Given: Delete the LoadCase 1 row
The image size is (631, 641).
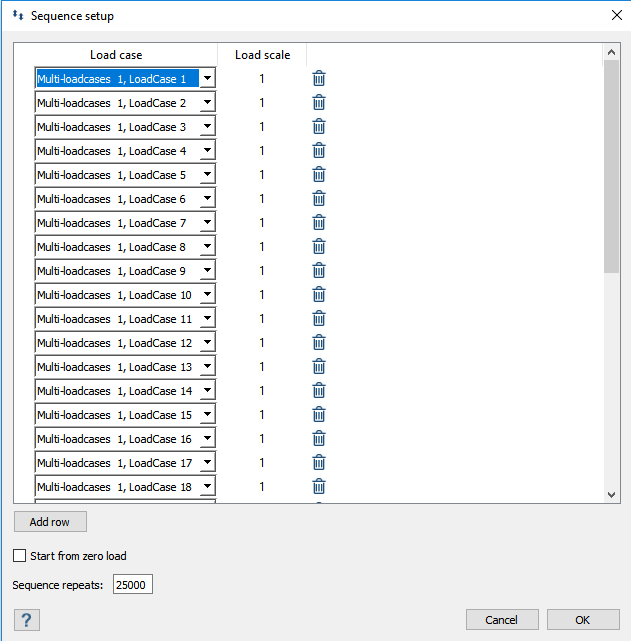Looking at the screenshot, I should pyautogui.click(x=319, y=79).
